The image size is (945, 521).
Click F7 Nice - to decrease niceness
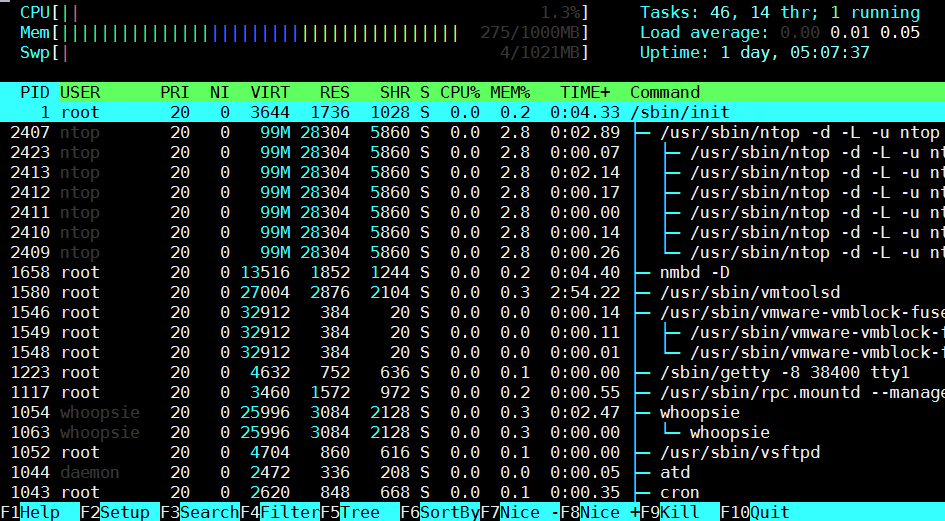coord(520,512)
